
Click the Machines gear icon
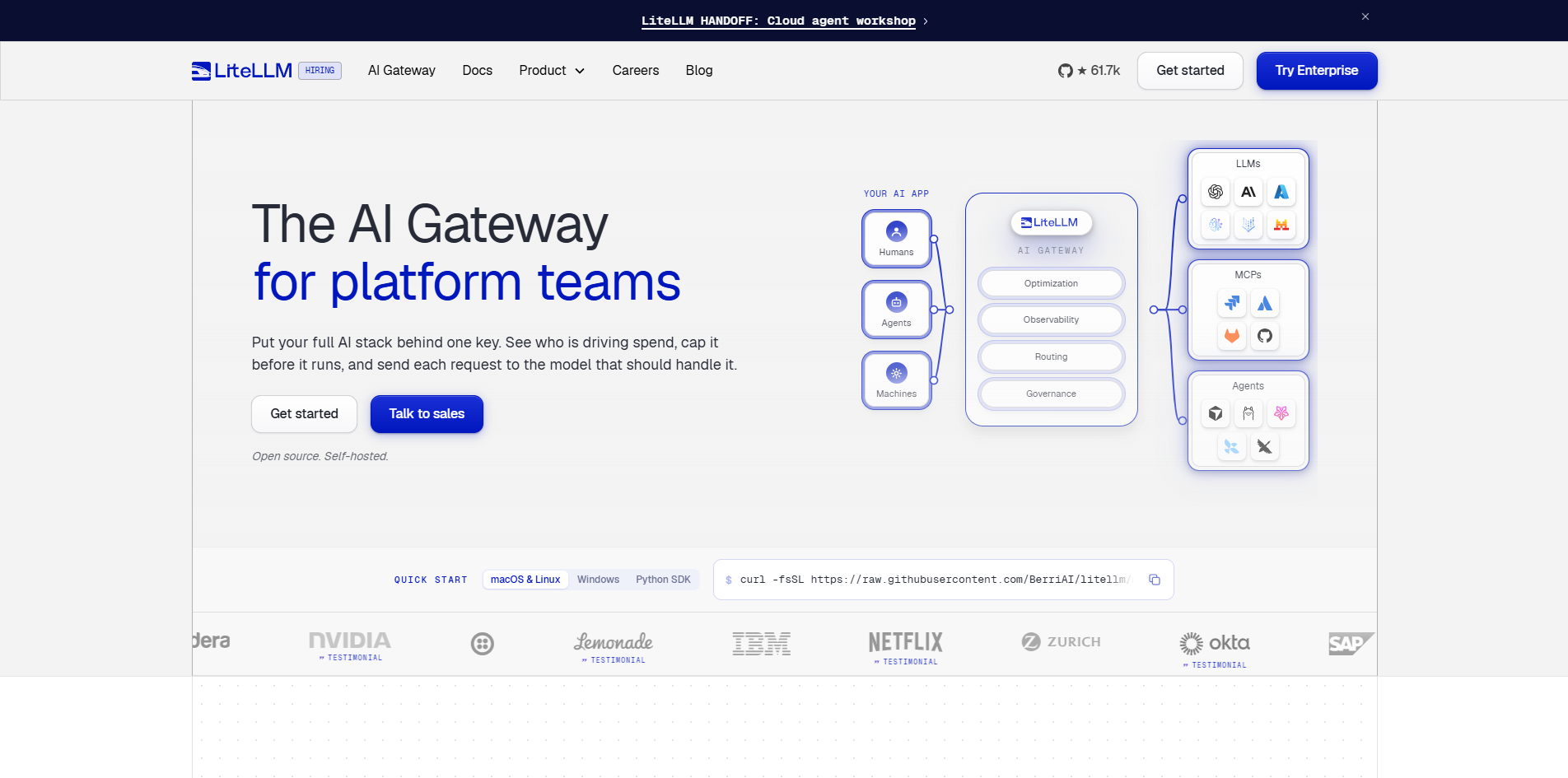click(x=897, y=373)
